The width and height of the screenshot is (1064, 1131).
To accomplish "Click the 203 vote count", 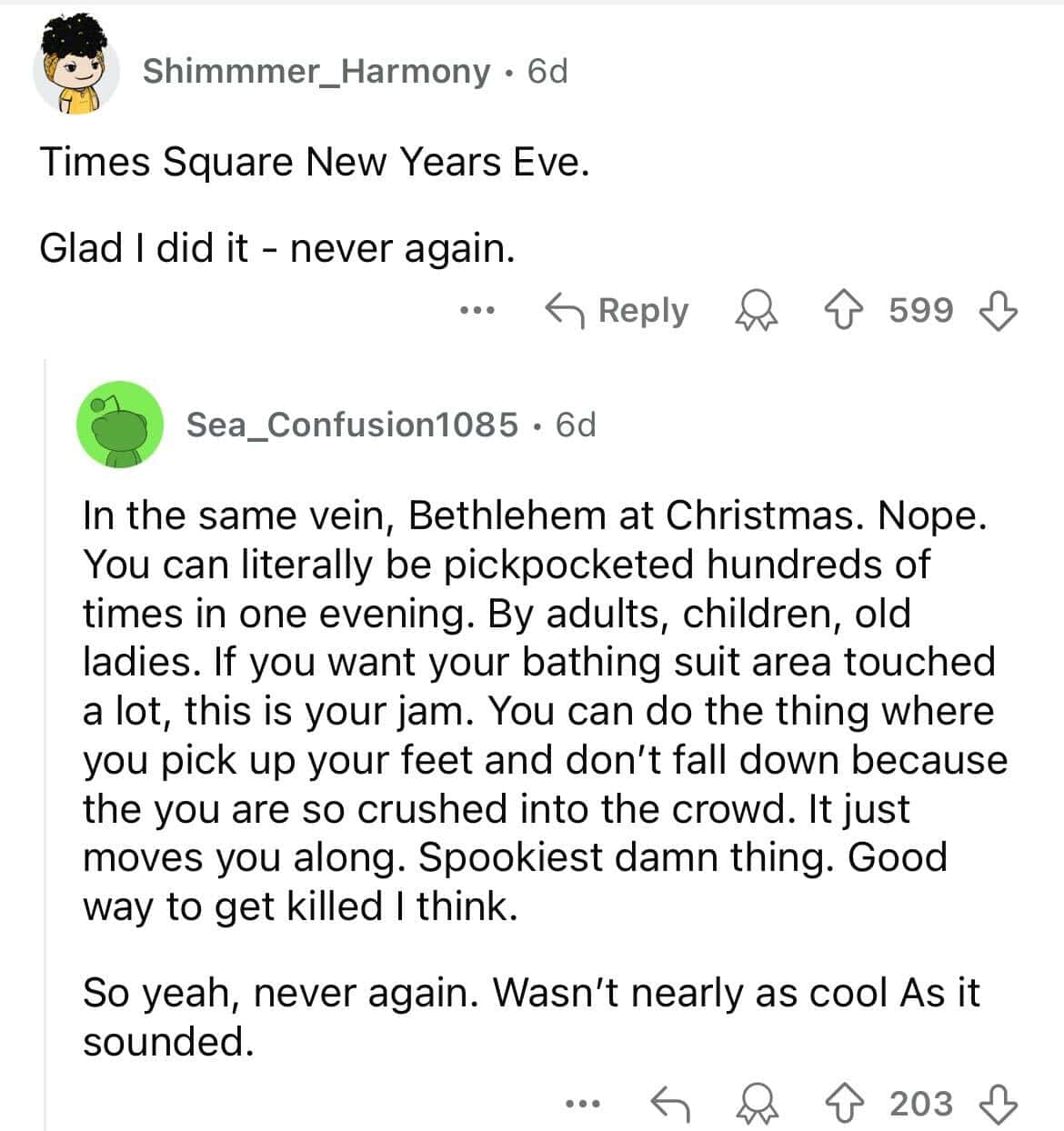I will [x=921, y=1104].
